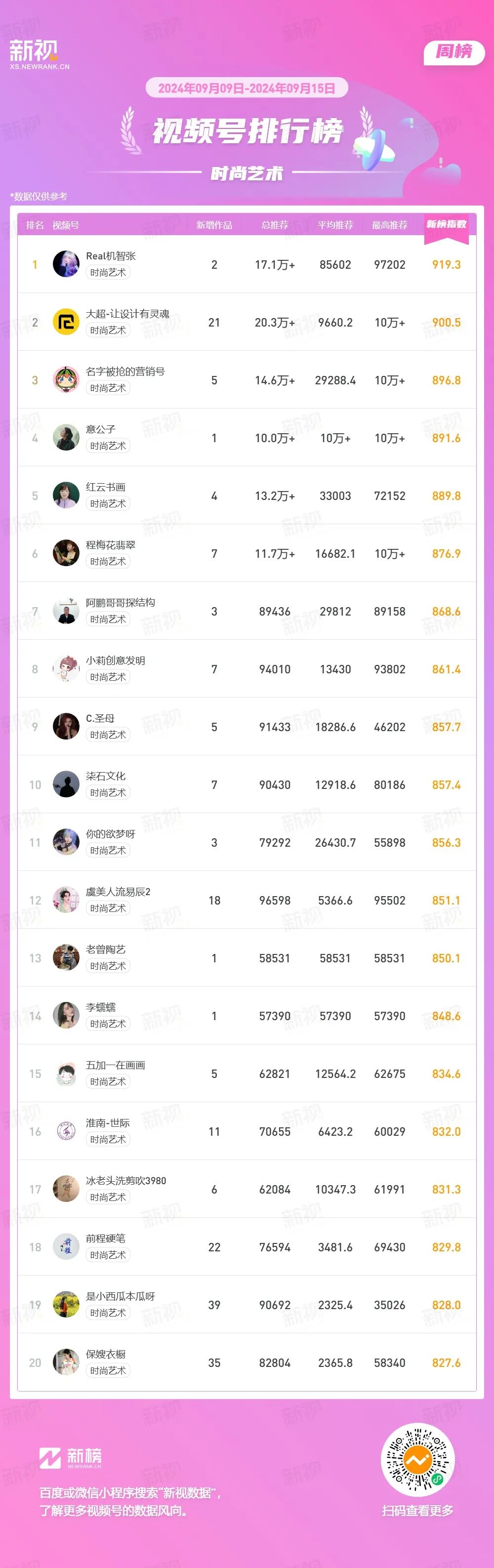Open the 柒石文化 silhouette avatar

(66, 784)
